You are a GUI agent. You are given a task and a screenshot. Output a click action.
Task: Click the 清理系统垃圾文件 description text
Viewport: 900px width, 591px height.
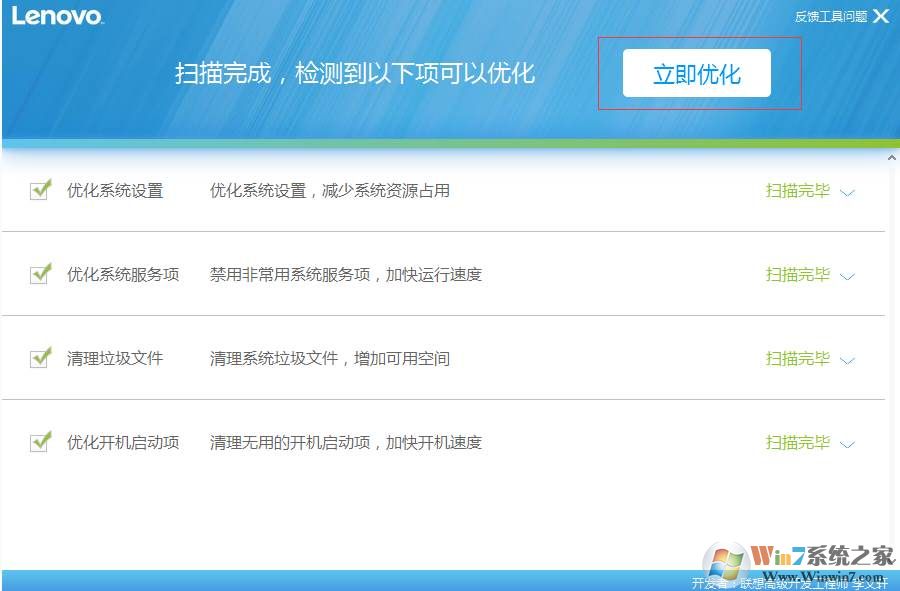pyautogui.click(x=329, y=358)
